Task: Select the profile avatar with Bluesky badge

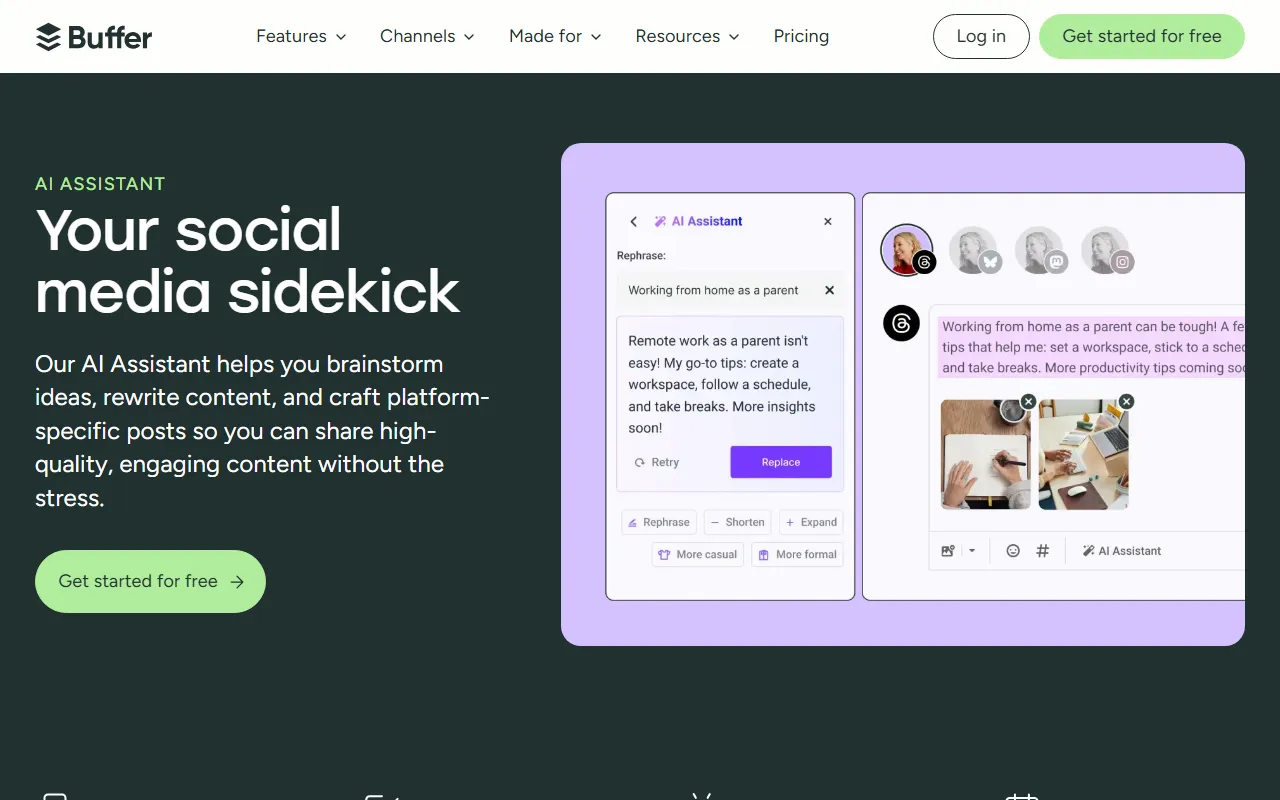Action: point(974,250)
